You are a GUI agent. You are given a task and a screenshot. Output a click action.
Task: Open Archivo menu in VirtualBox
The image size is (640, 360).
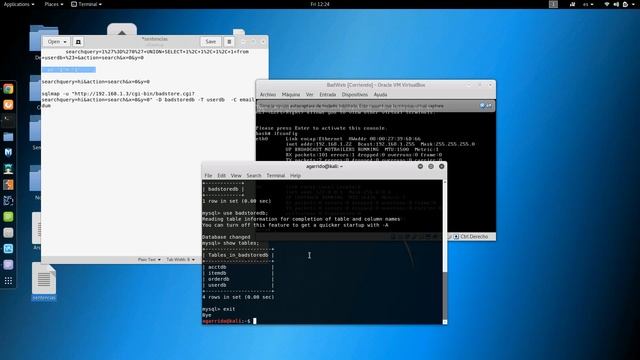pyautogui.click(x=268, y=94)
